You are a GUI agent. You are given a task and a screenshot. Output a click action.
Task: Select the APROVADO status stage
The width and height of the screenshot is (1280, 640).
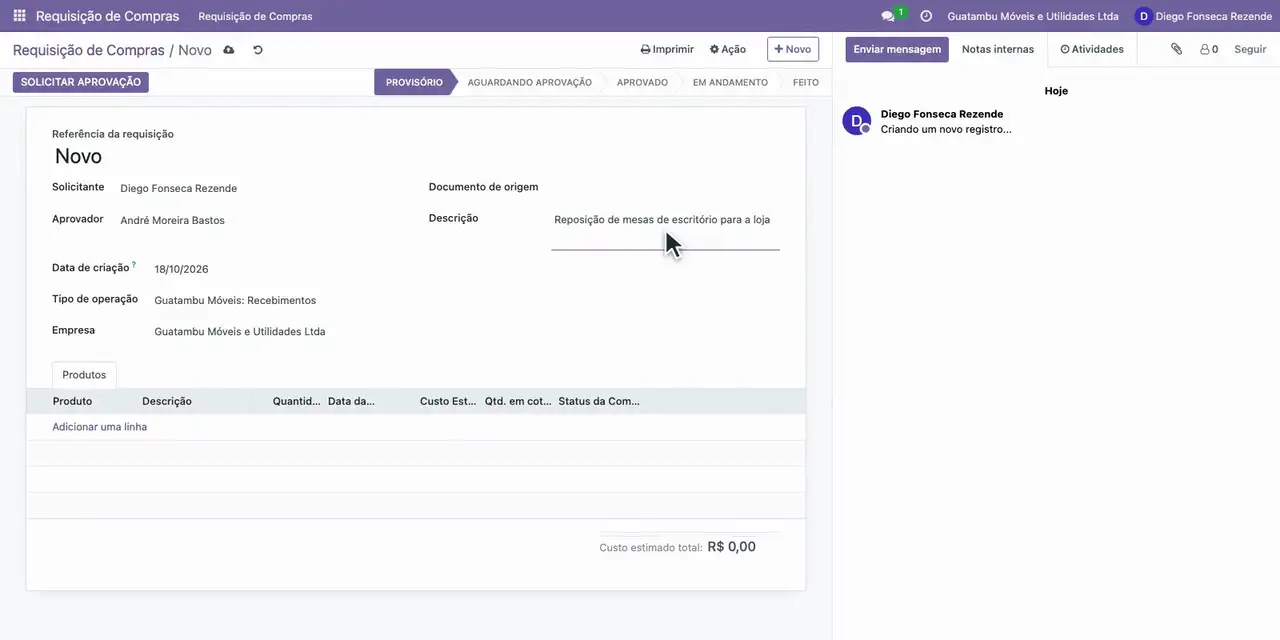tap(642, 82)
